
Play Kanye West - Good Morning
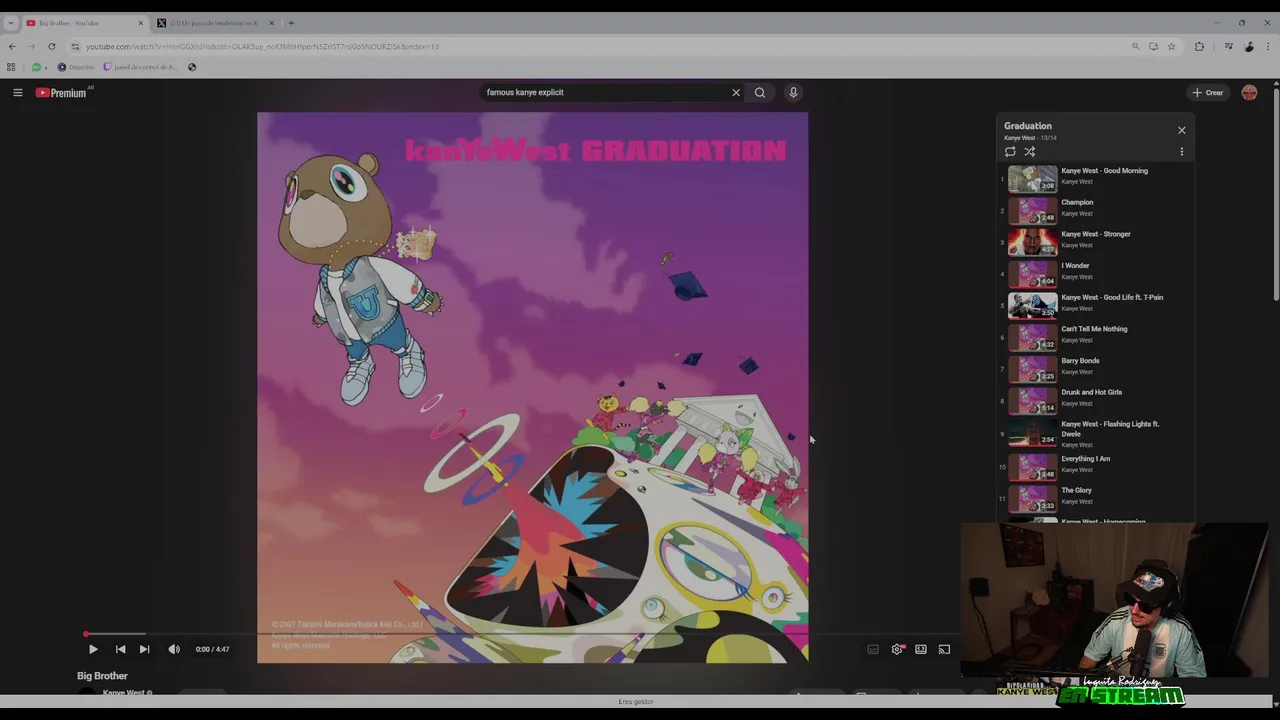pos(1096,178)
